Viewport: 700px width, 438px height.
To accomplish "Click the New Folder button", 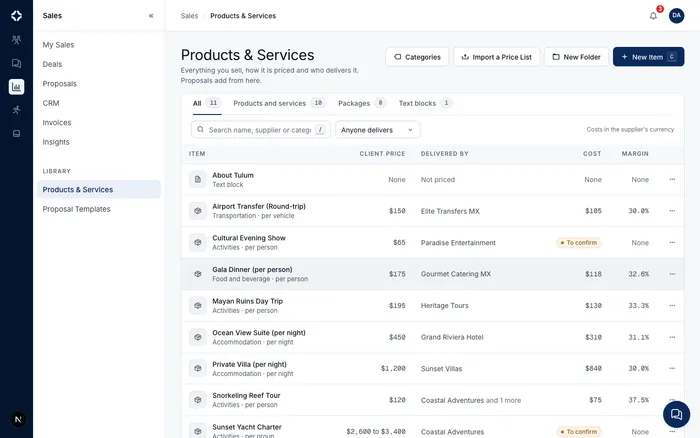I will point(576,57).
